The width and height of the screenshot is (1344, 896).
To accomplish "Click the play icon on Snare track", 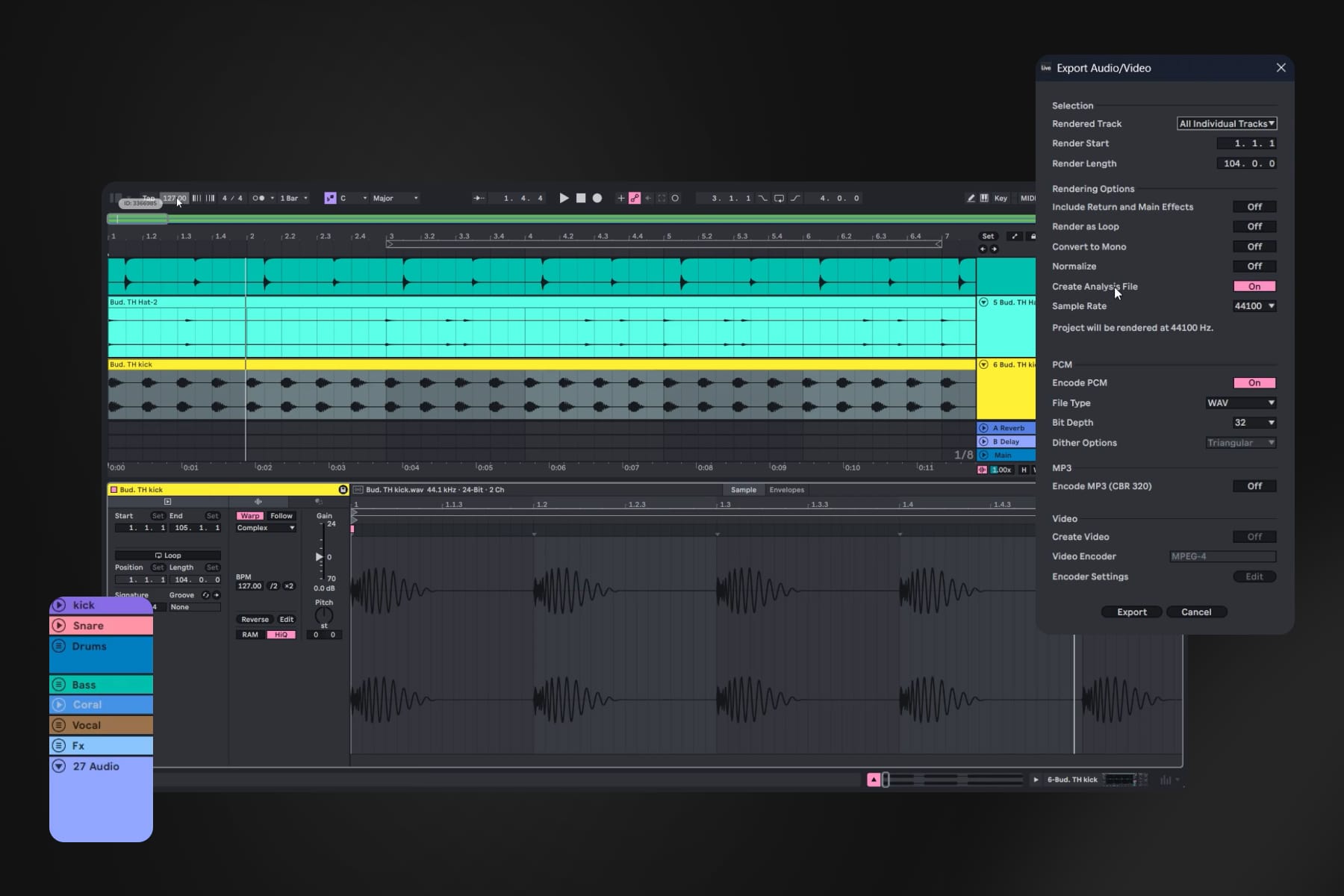I will (59, 626).
